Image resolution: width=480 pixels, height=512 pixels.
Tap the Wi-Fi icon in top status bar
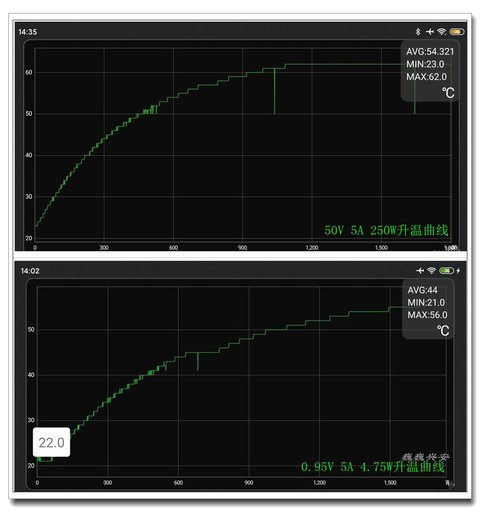coord(442,31)
